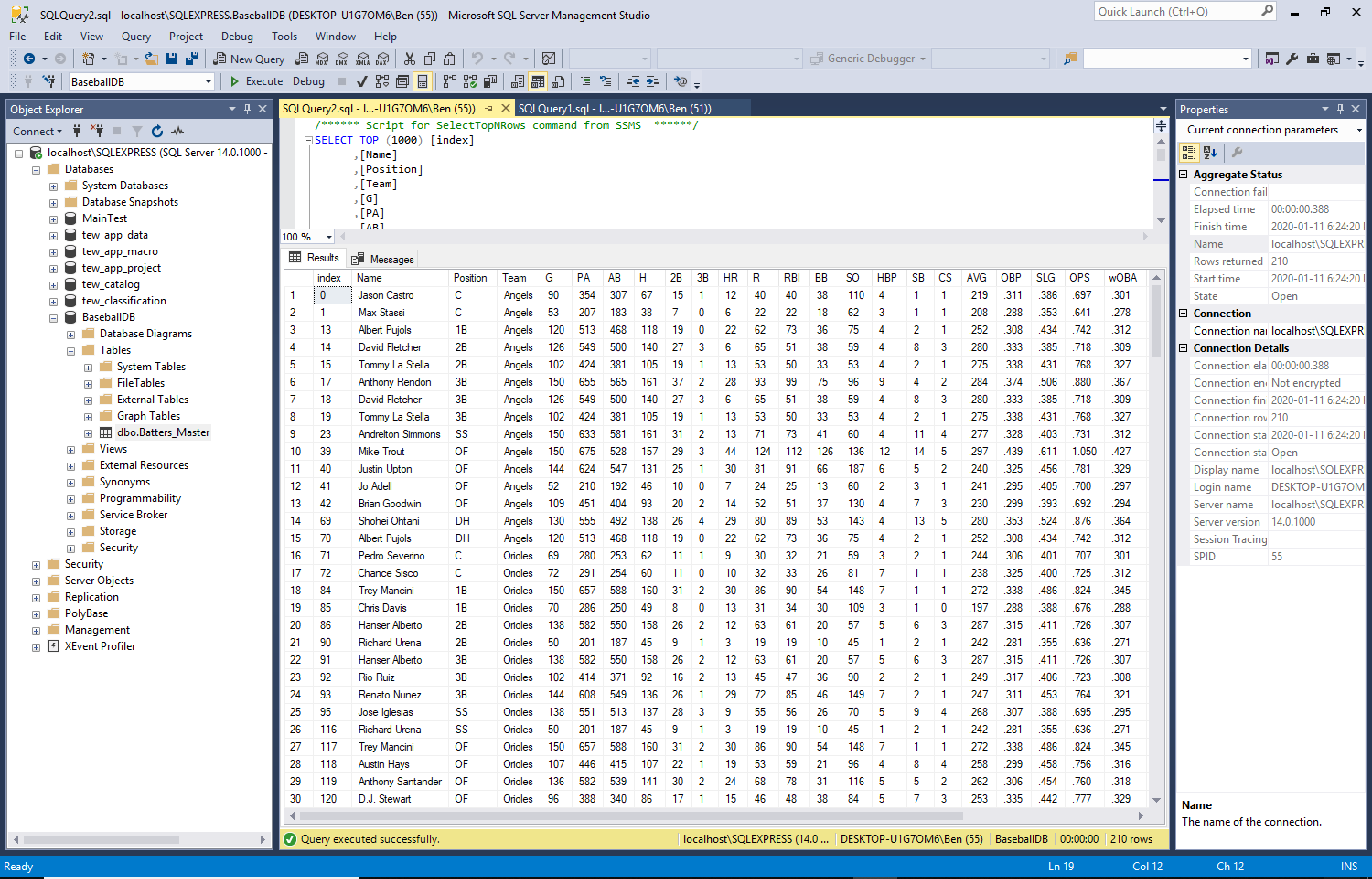Uncomment the selected lines

point(605,82)
